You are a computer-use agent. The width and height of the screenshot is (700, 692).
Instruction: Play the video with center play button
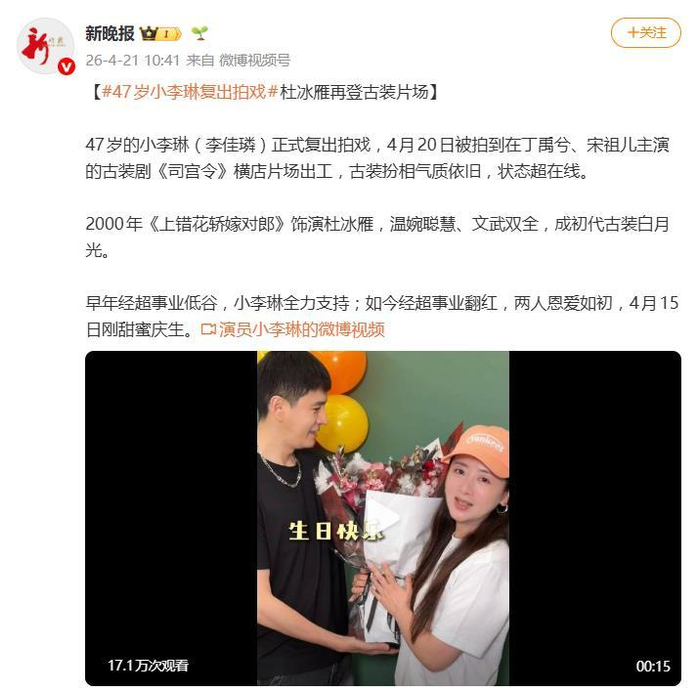[x=383, y=518]
